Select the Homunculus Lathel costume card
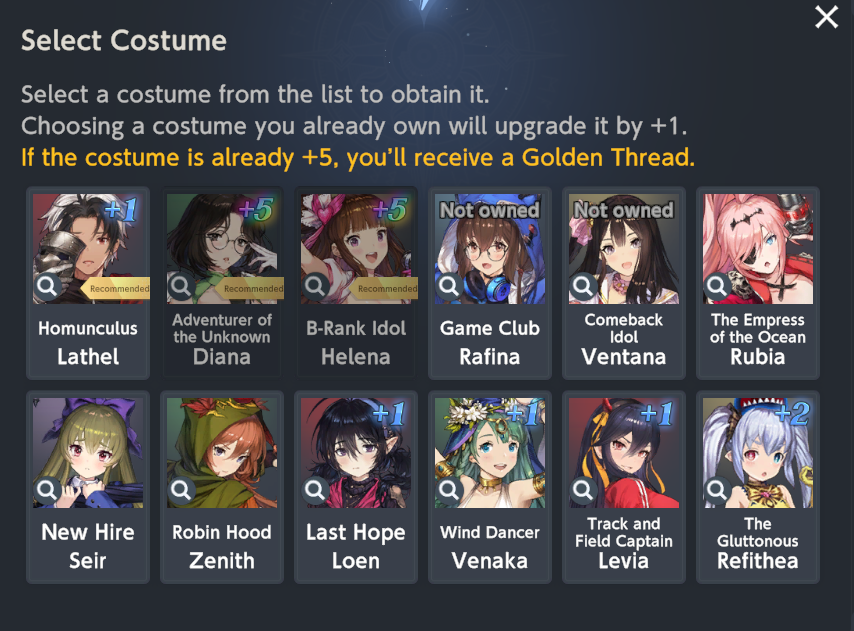This screenshot has width=854, height=631. [88, 283]
